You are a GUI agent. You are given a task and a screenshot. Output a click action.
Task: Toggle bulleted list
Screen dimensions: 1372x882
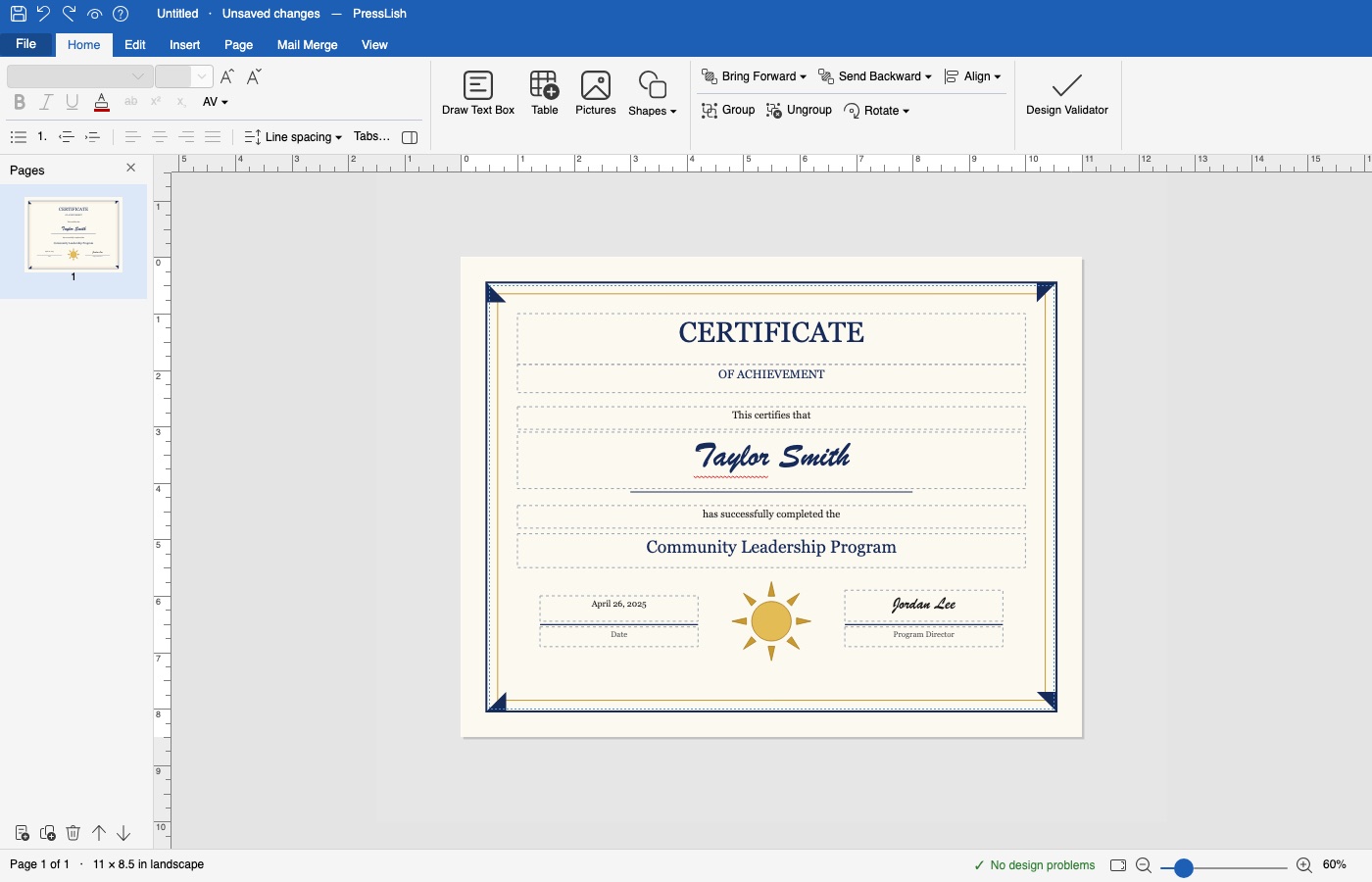pyautogui.click(x=18, y=137)
